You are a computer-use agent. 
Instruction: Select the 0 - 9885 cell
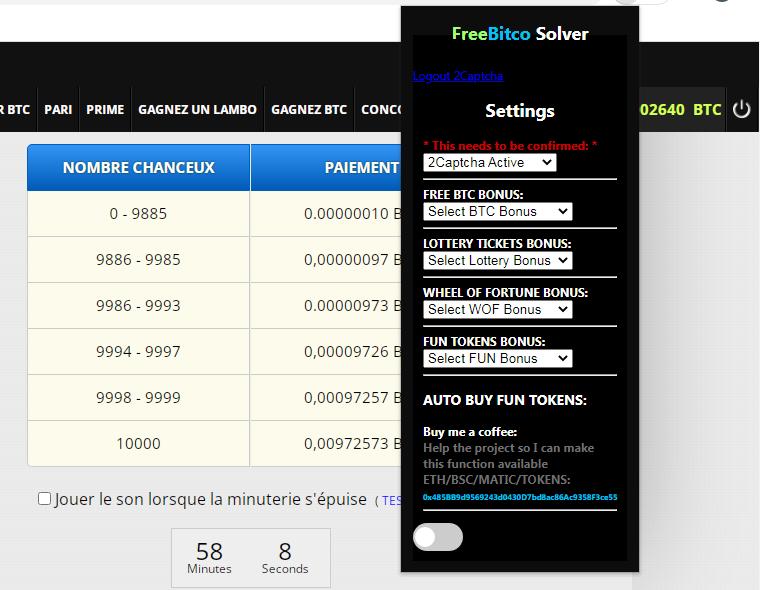tap(139, 213)
